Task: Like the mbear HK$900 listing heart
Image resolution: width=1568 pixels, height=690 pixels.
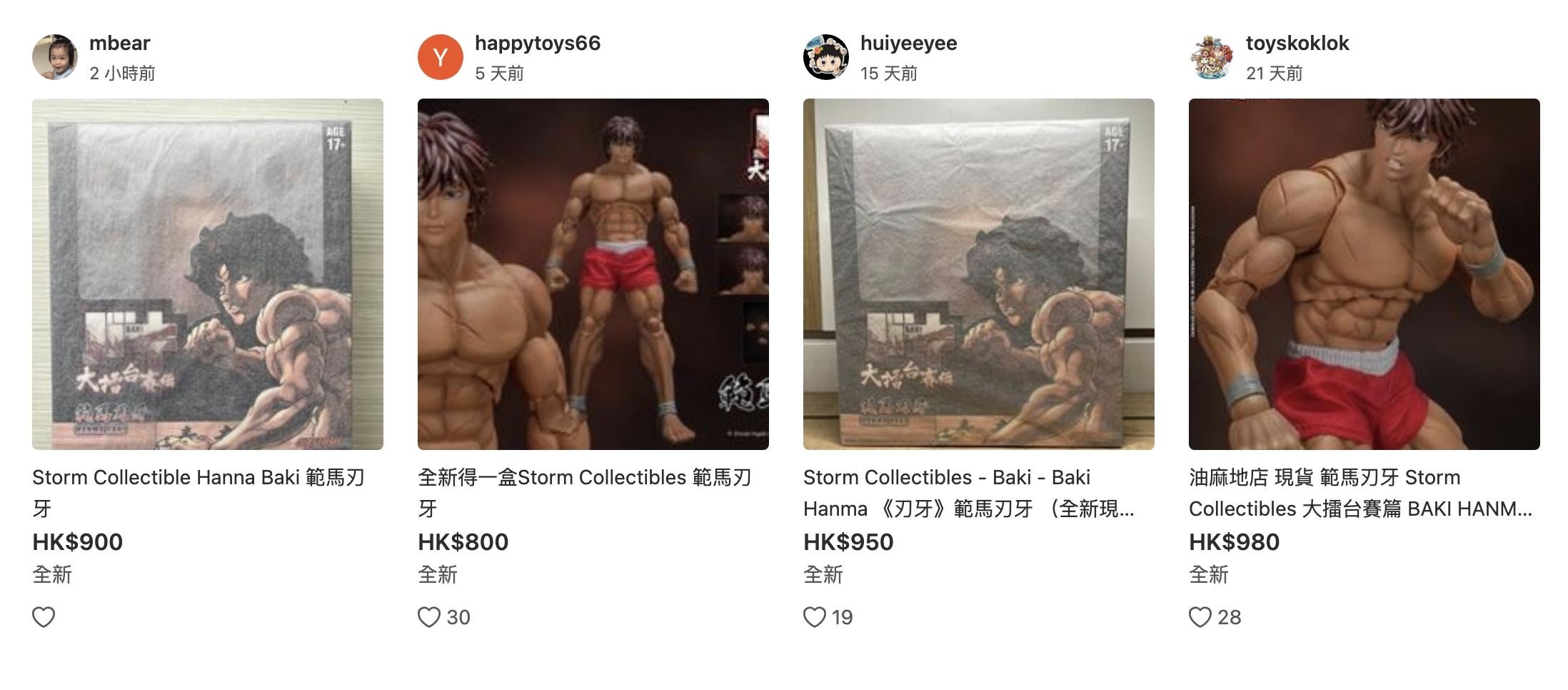Action: pos(44,617)
